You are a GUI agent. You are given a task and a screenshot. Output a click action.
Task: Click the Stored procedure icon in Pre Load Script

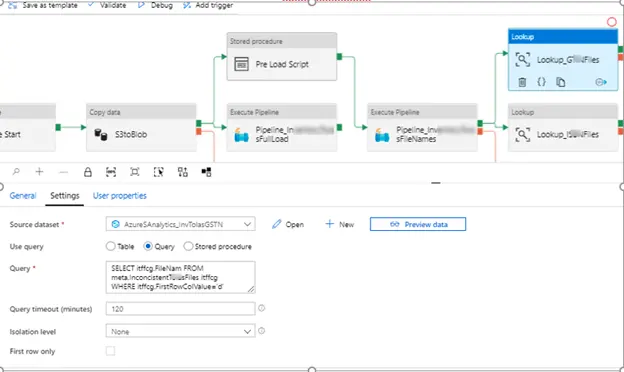click(x=241, y=64)
